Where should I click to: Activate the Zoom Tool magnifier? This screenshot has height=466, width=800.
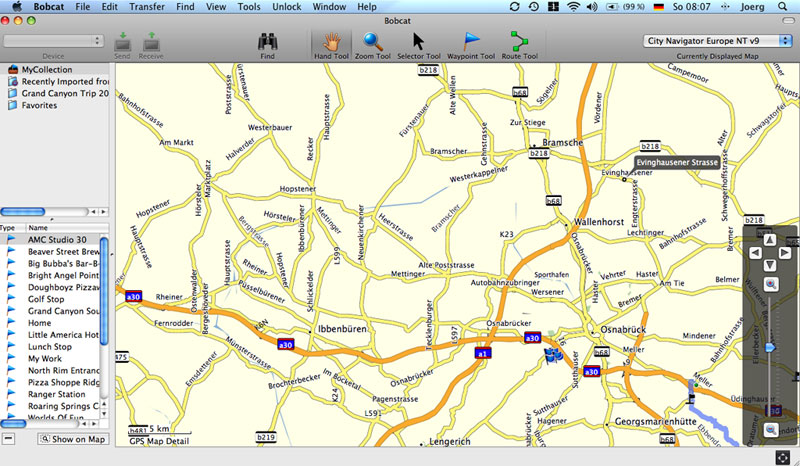tap(372, 44)
